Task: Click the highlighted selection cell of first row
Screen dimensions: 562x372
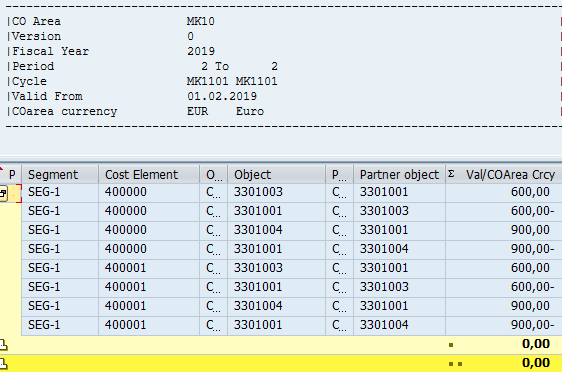Action: click(x=15, y=193)
